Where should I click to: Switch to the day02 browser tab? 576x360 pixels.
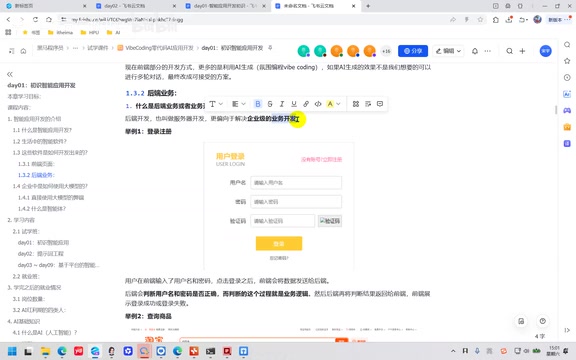coord(133,6)
